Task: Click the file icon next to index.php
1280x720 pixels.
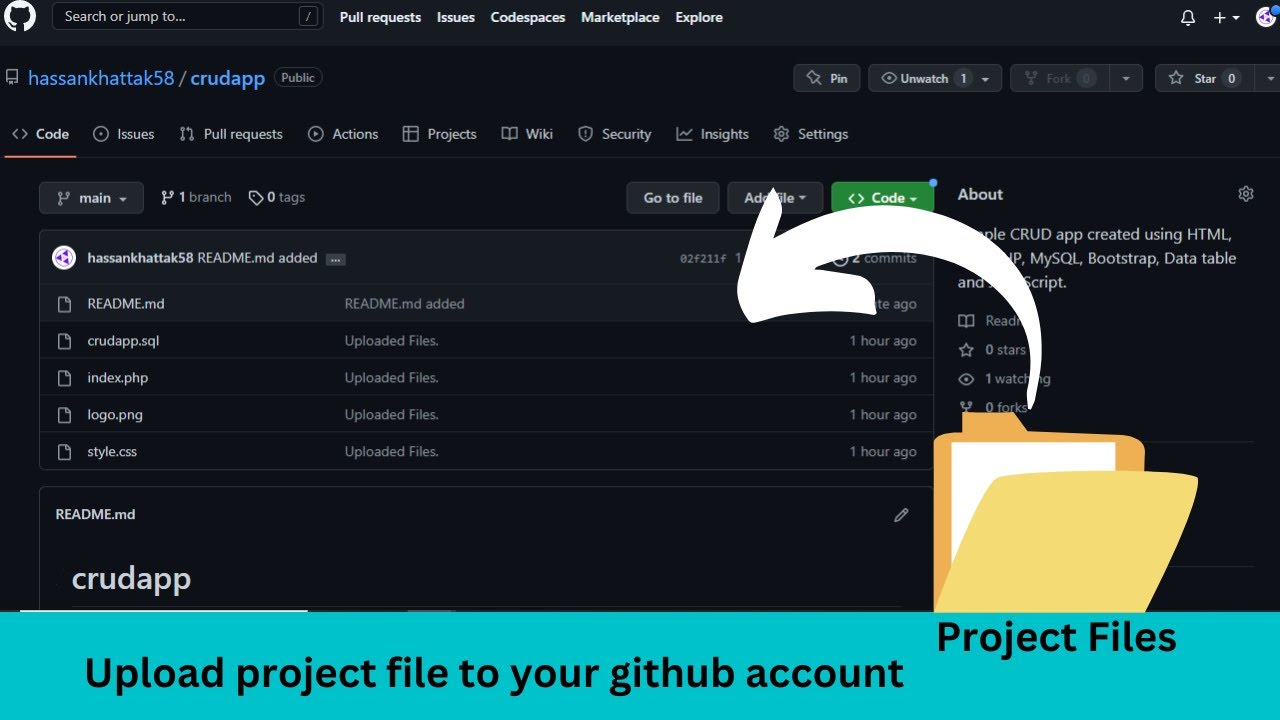Action: tap(65, 378)
